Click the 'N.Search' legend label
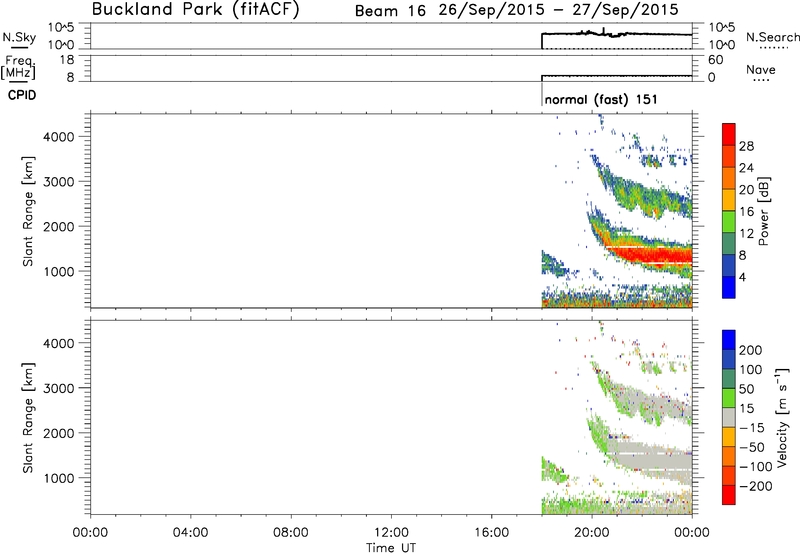 tap(772, 37)
